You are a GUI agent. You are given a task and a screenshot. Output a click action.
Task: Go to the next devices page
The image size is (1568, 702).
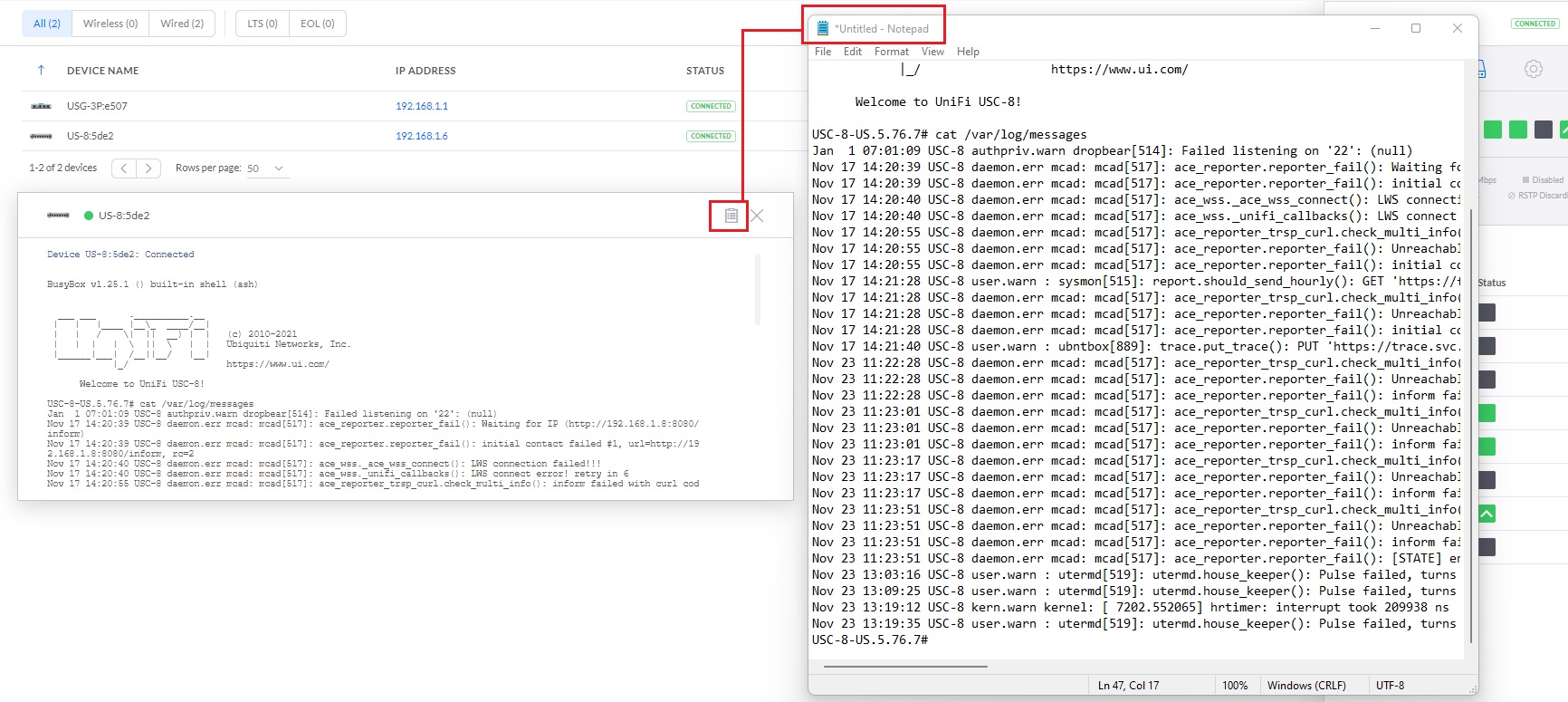coord(148,168)
